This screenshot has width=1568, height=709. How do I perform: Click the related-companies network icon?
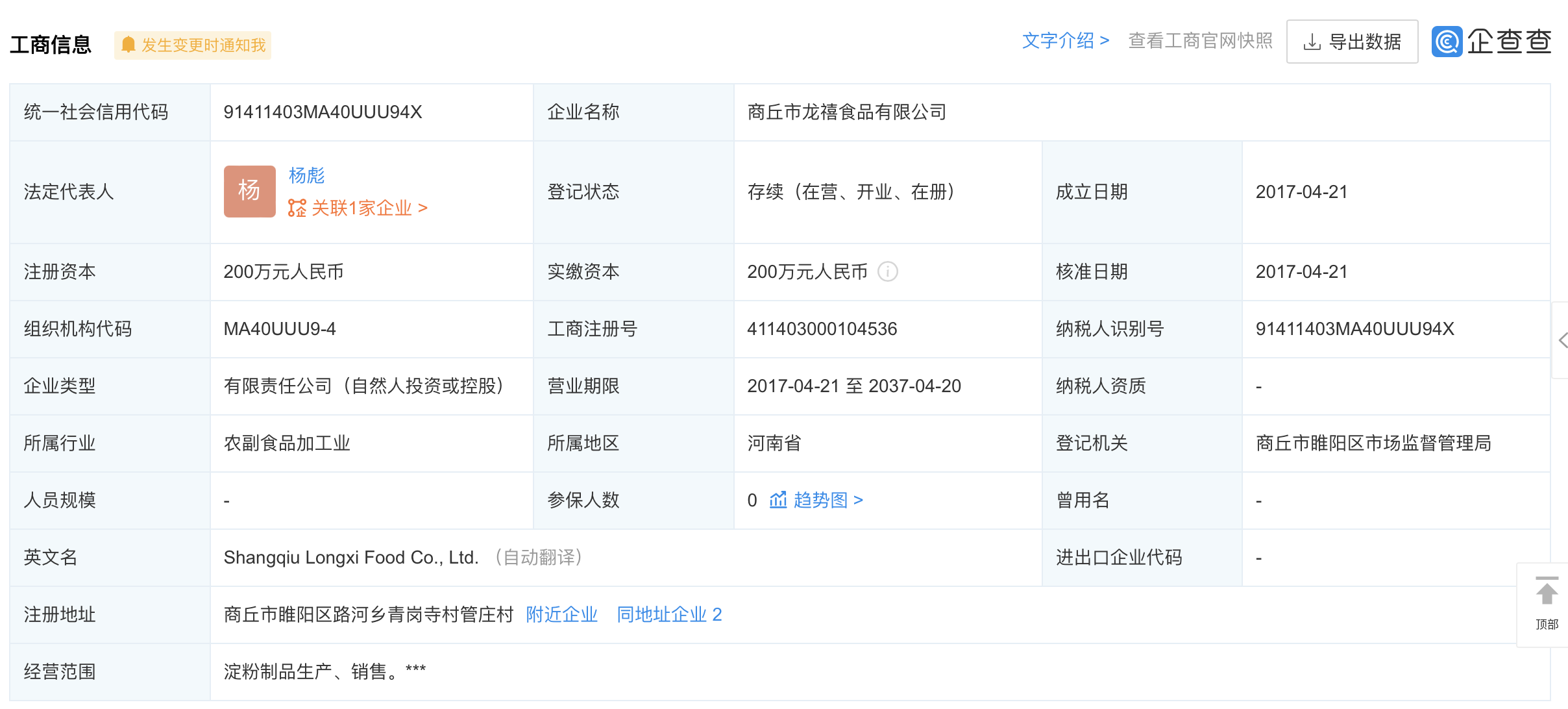click(297, 208)
